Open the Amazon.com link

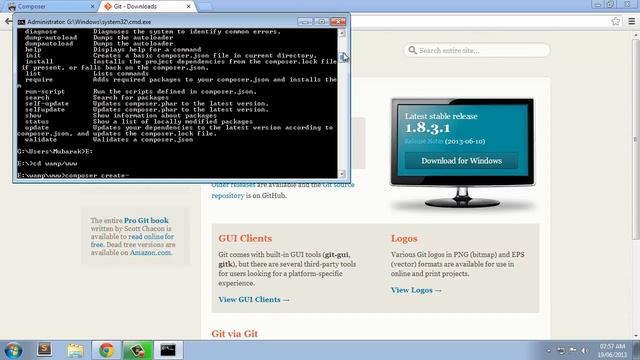(151, 253)
